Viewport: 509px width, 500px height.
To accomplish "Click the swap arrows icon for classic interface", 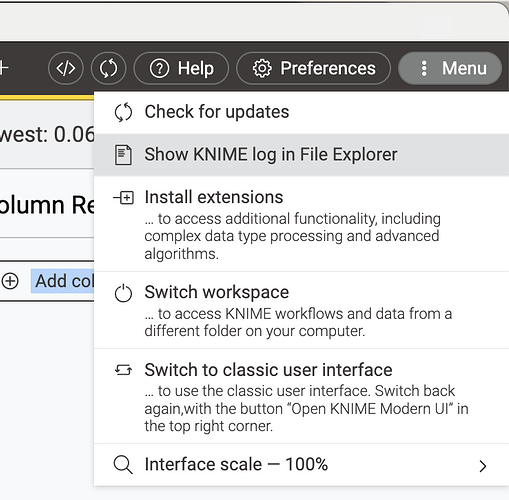I will (123, 370).
